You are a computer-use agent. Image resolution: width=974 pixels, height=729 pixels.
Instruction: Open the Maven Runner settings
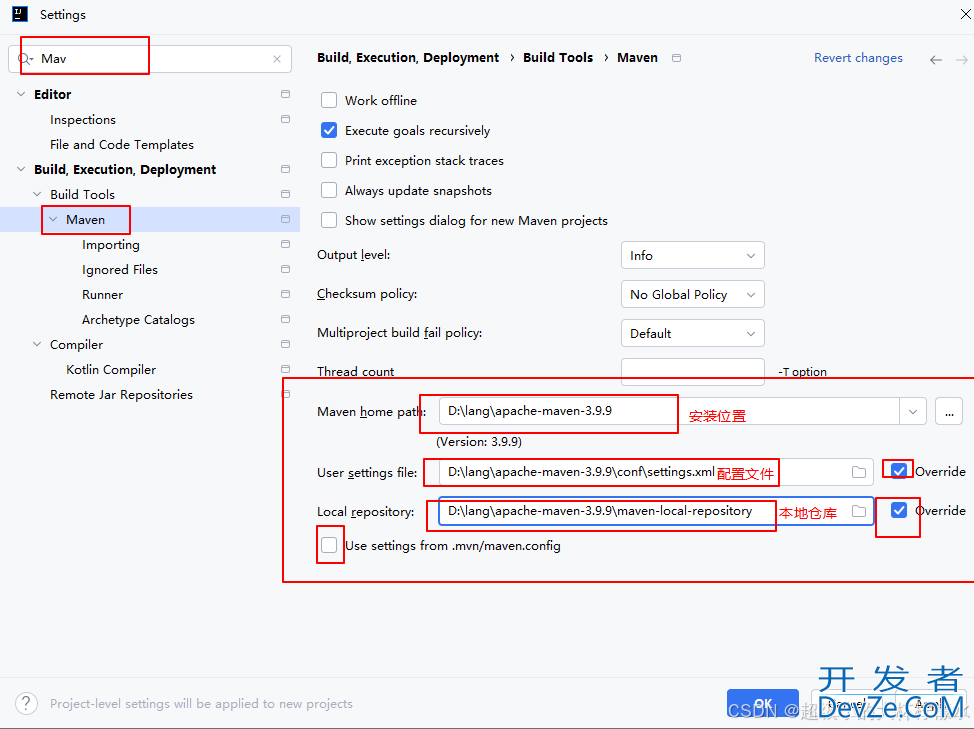[102, 294]
